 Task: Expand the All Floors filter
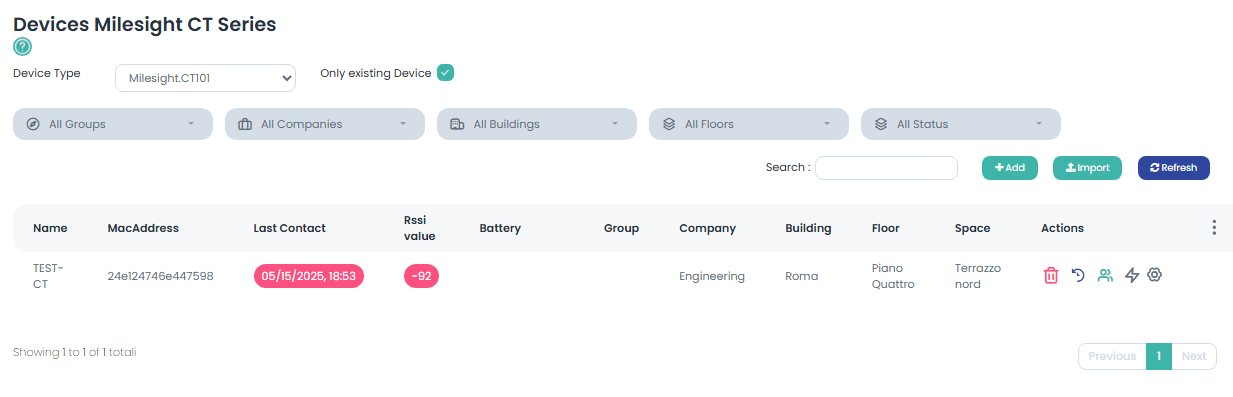click(x=749, y=124)
